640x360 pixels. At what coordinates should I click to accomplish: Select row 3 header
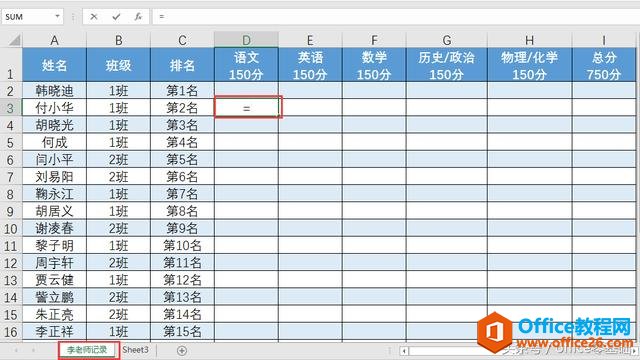tap(11, 108)
